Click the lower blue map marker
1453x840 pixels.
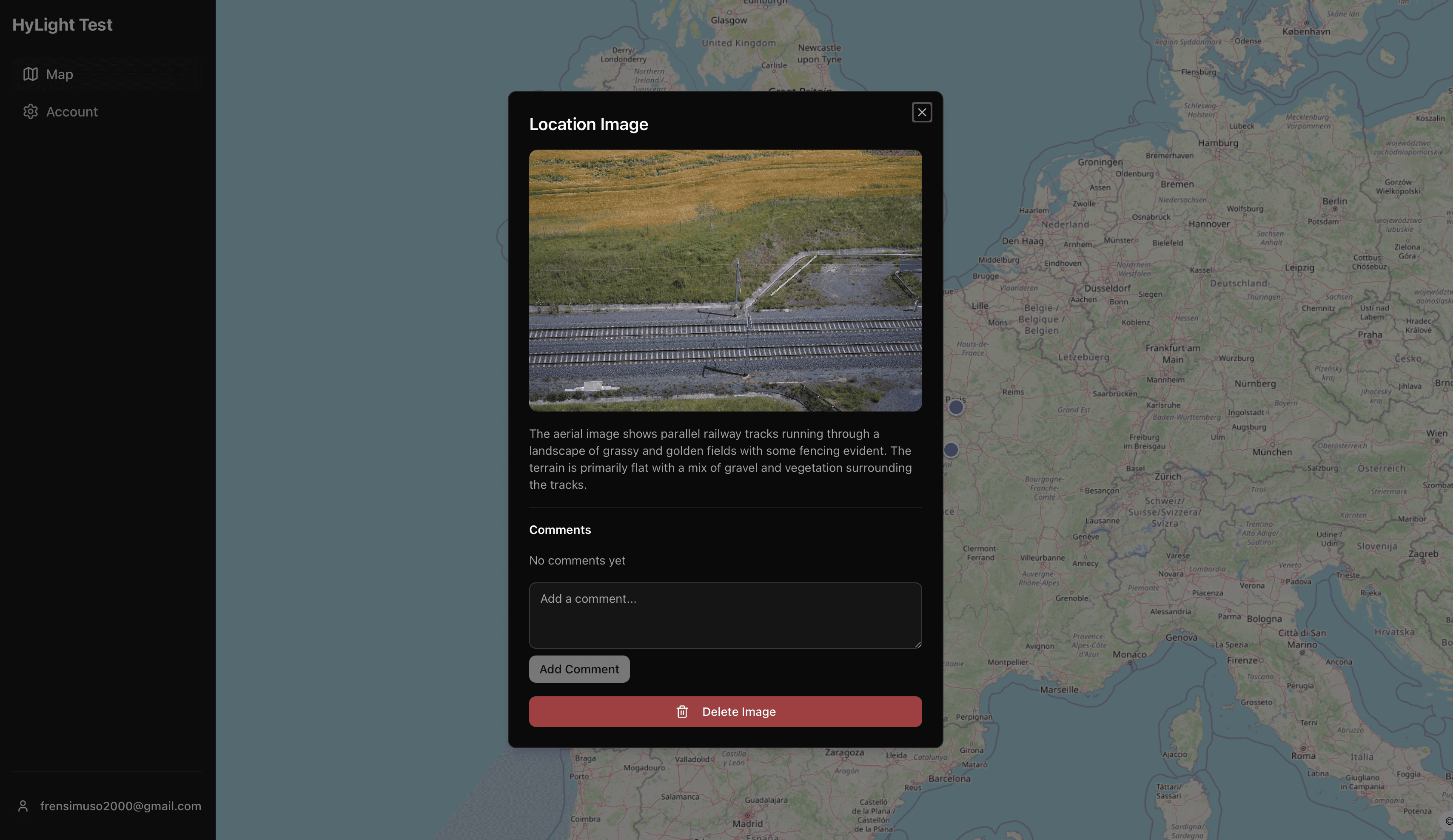point(952,450)
